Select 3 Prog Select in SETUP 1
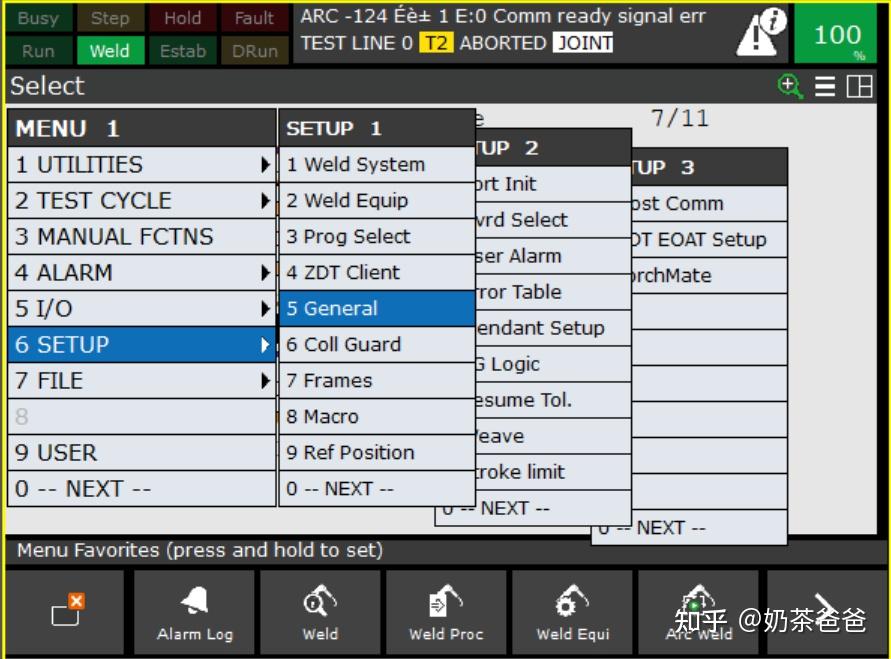The height and width of the screenshot is (659, 891). [x=377, y=236]
